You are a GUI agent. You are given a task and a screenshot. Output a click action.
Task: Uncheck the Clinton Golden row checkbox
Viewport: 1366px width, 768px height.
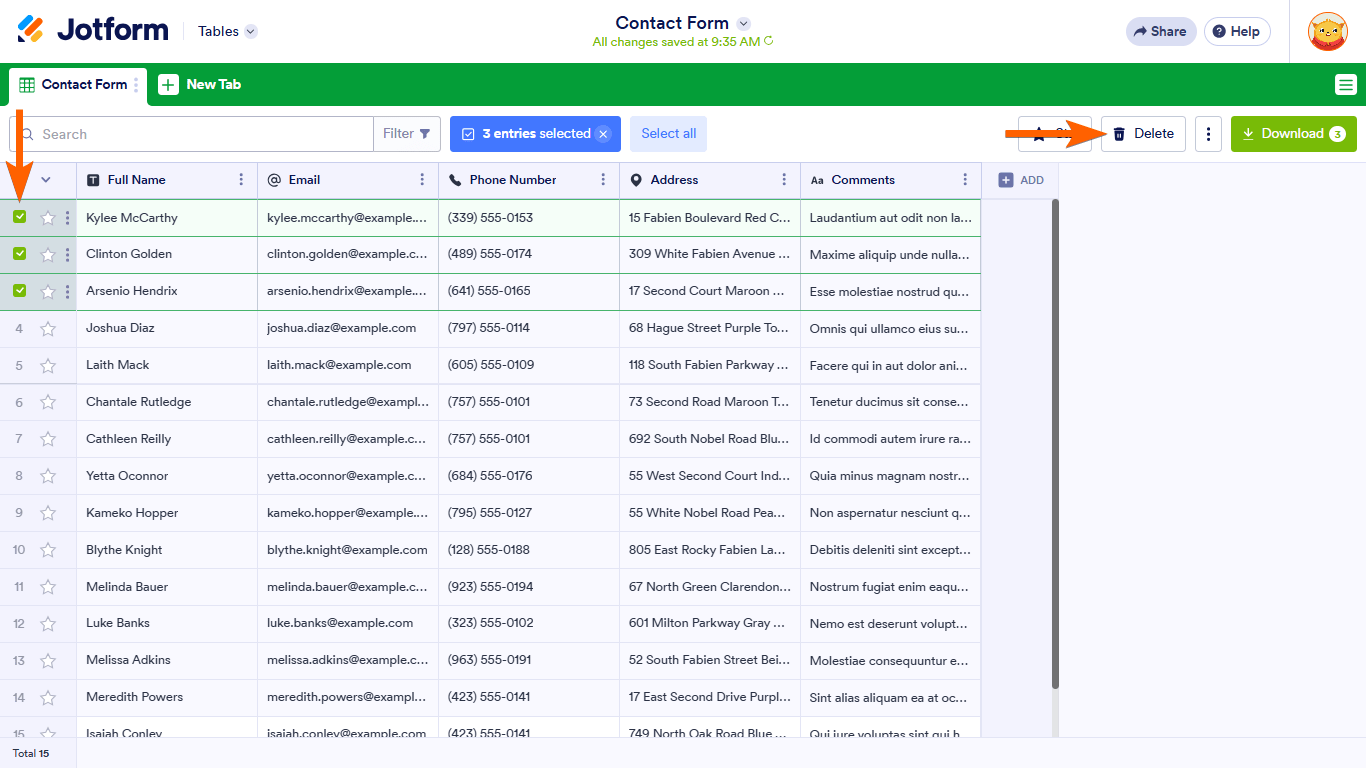coord(20,254)
